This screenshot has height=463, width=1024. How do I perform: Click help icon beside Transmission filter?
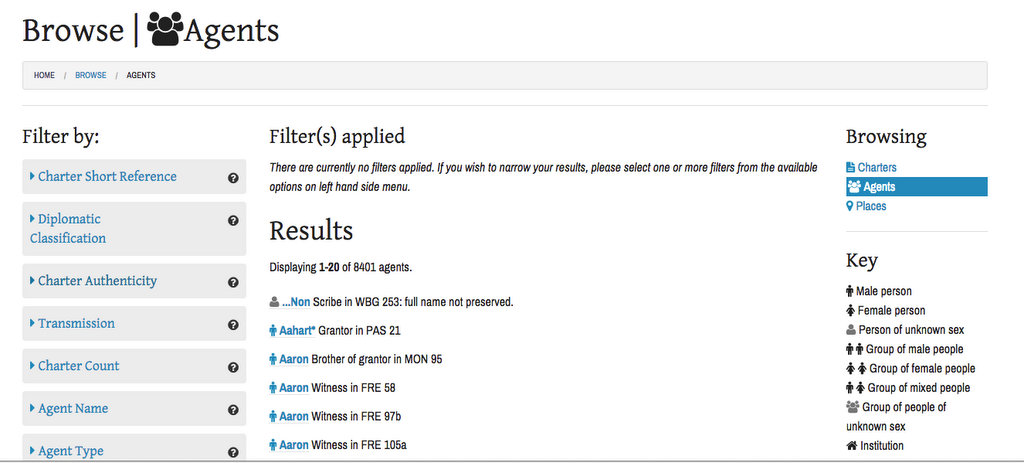(233, 325)
